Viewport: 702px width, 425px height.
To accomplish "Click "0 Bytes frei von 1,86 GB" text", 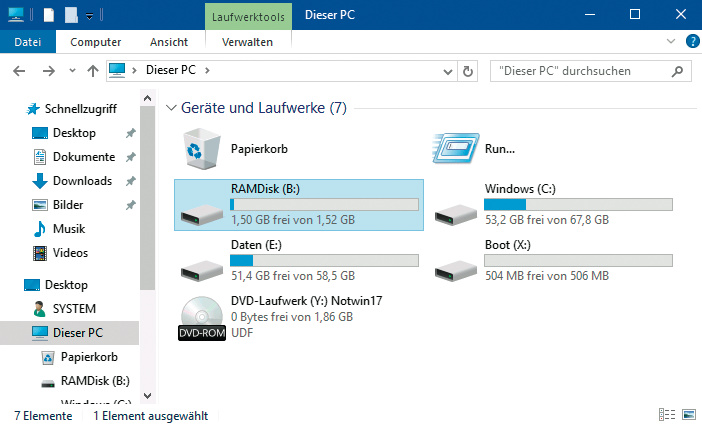I will (x=291, y=317).
